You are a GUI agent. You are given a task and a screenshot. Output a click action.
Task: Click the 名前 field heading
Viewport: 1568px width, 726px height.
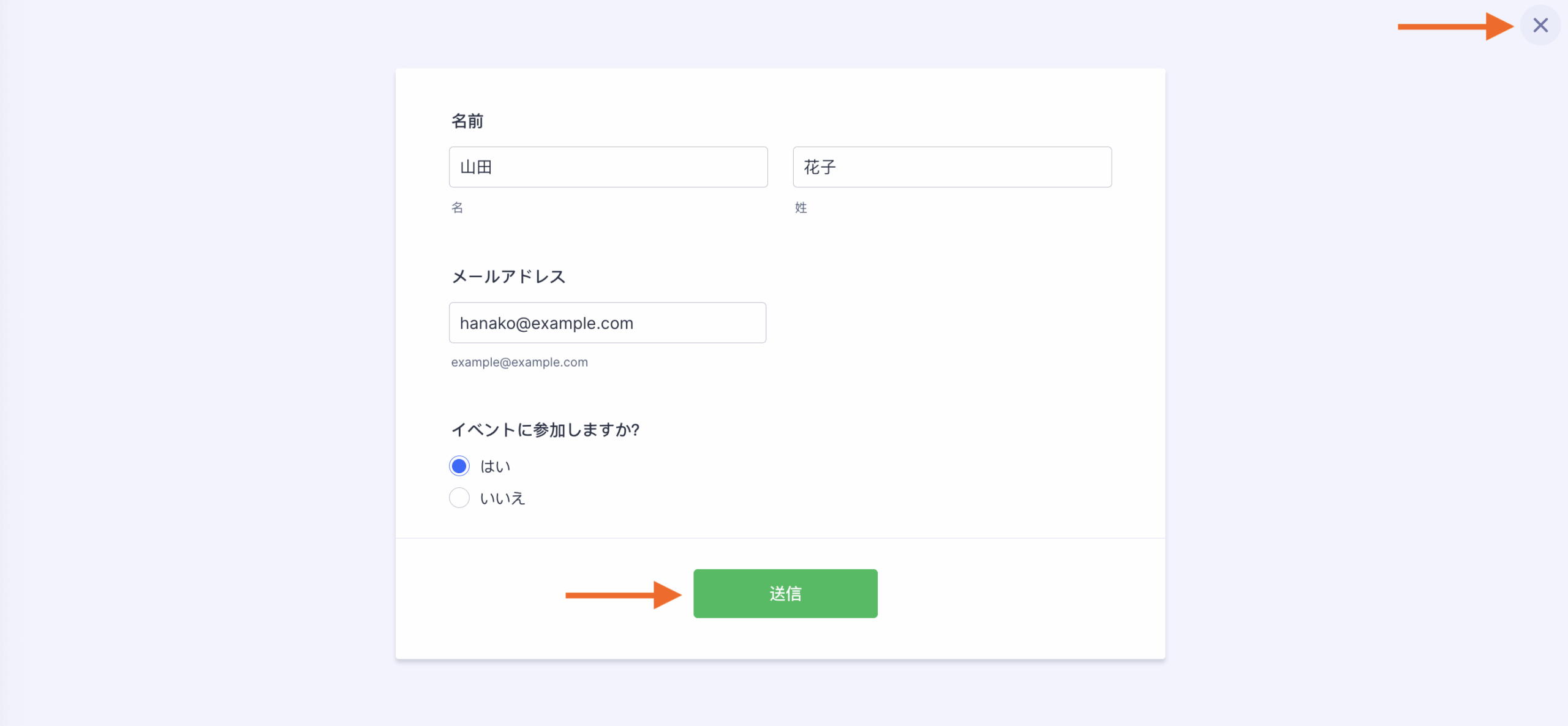(467, 121)
